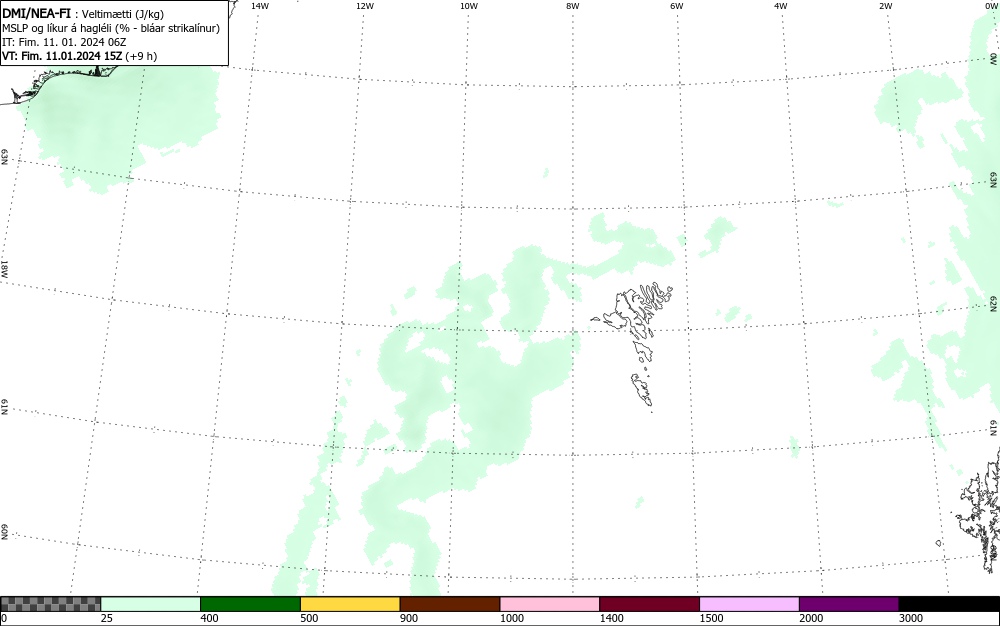Click the purple 2000–3000 legend swatch
The height and width of the screenshot is (626, 1000).
click(x=849, y=604)
